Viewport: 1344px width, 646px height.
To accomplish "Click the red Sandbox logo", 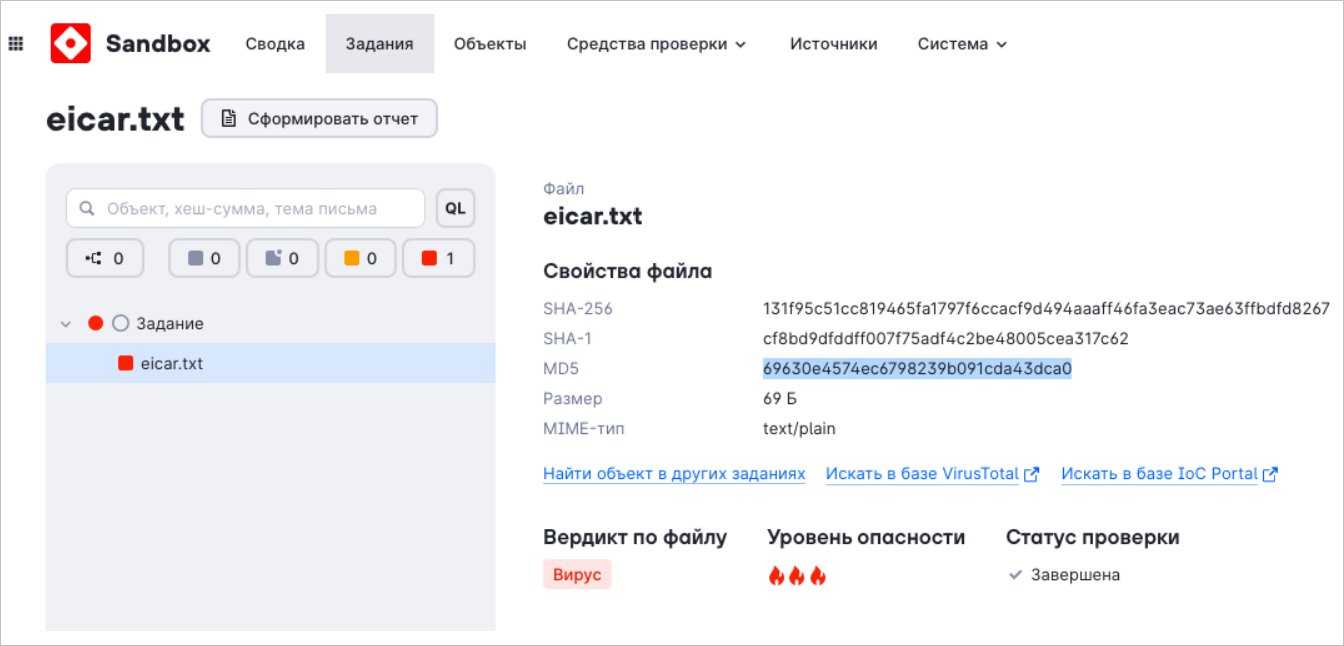I will (x=71, y=44).
